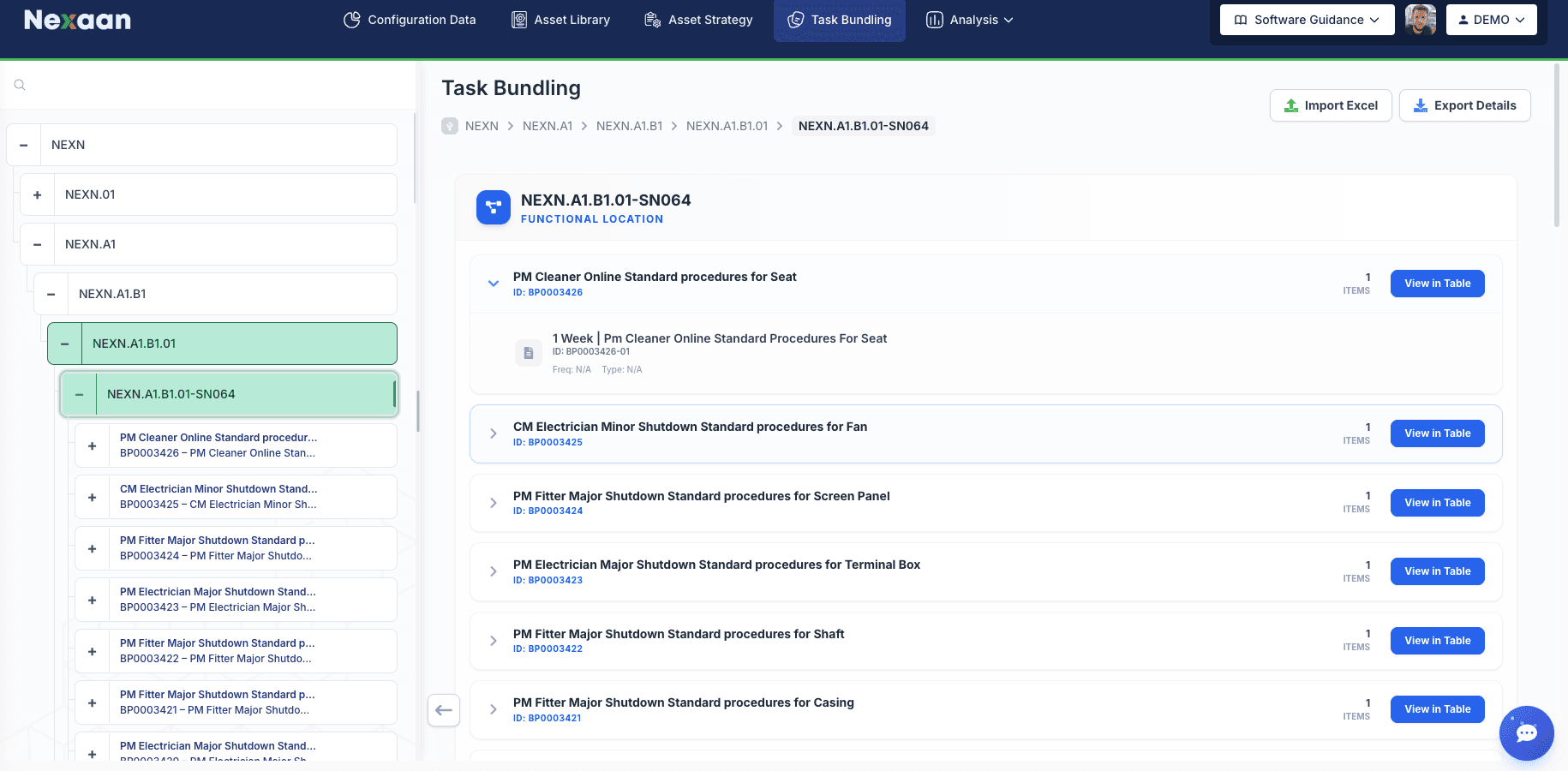Go to NEXN.A1 breadcrumb

pyautogui.click(x=548, y=126)
